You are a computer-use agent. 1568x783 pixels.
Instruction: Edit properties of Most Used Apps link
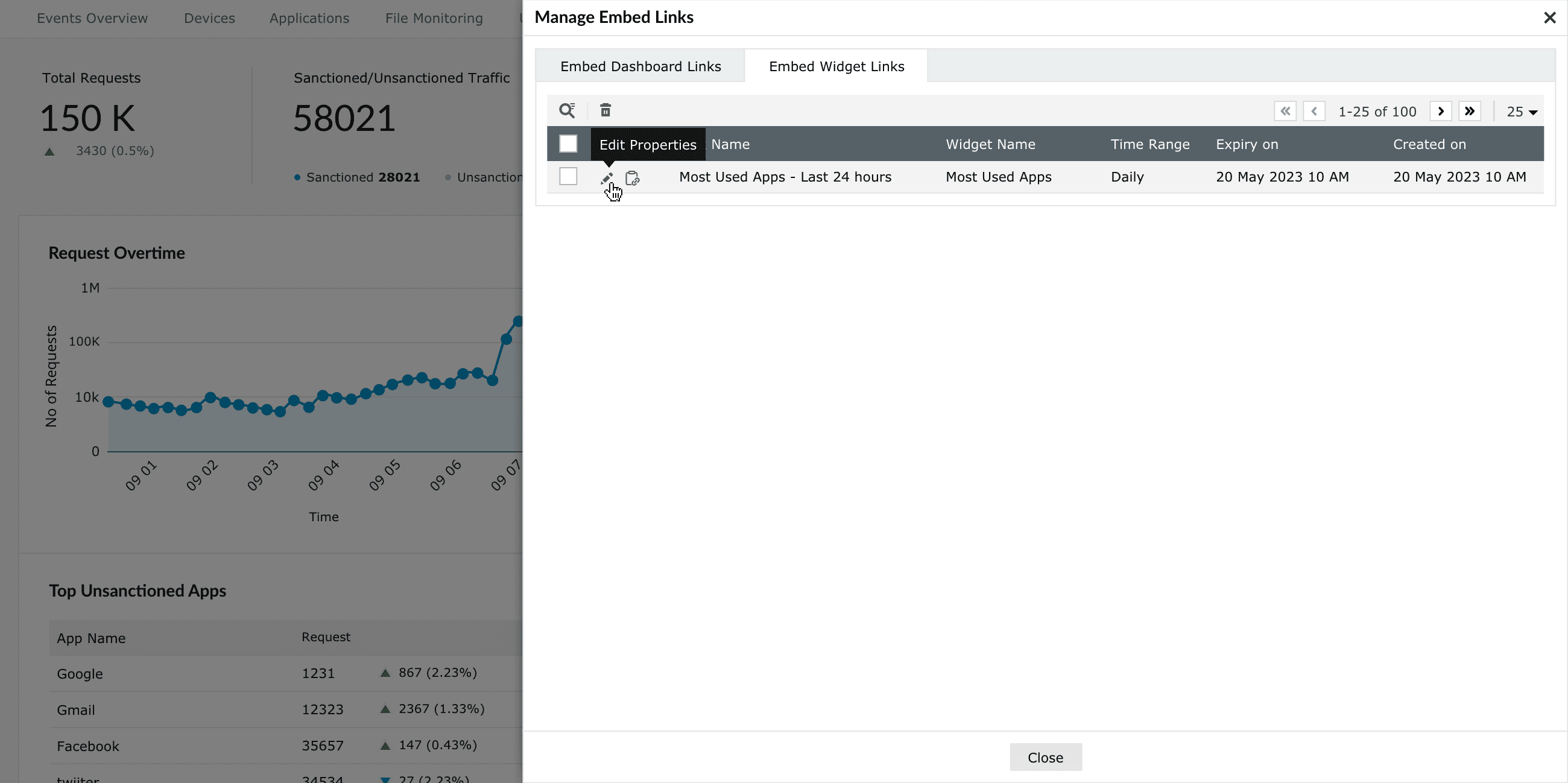pyautogui.click(x=606, y=178)
